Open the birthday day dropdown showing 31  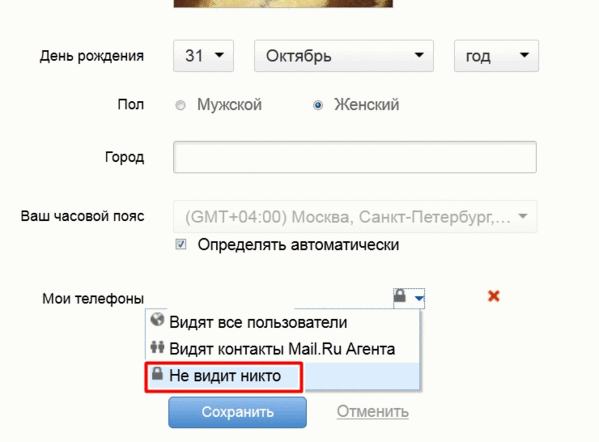coord(203,56)
